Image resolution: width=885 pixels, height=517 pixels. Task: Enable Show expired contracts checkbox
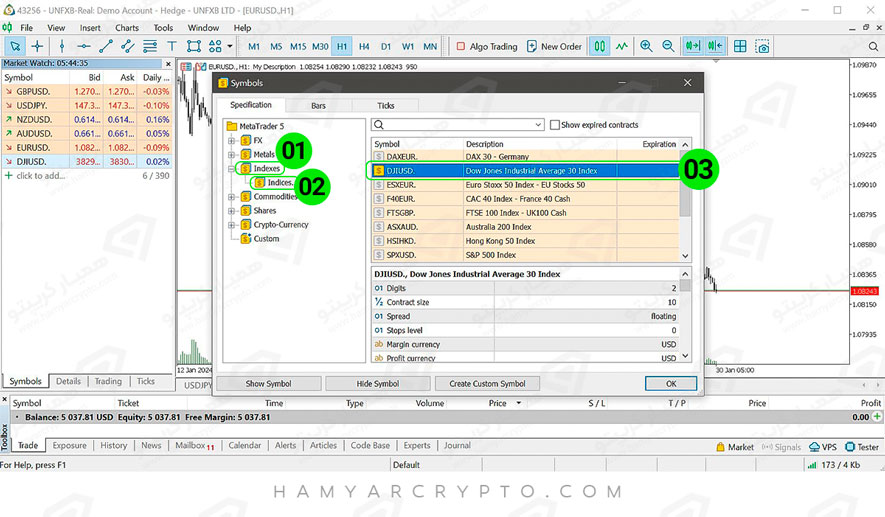click(555, 125)
